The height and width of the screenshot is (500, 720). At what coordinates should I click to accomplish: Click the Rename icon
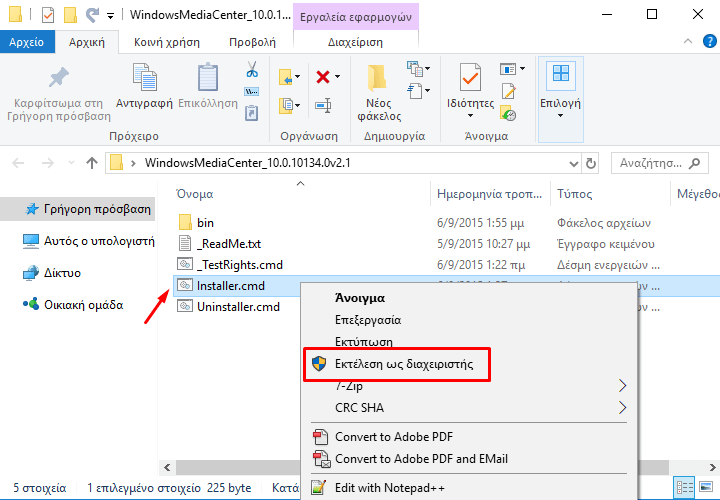pyautogui.click(x=323, y=106)
